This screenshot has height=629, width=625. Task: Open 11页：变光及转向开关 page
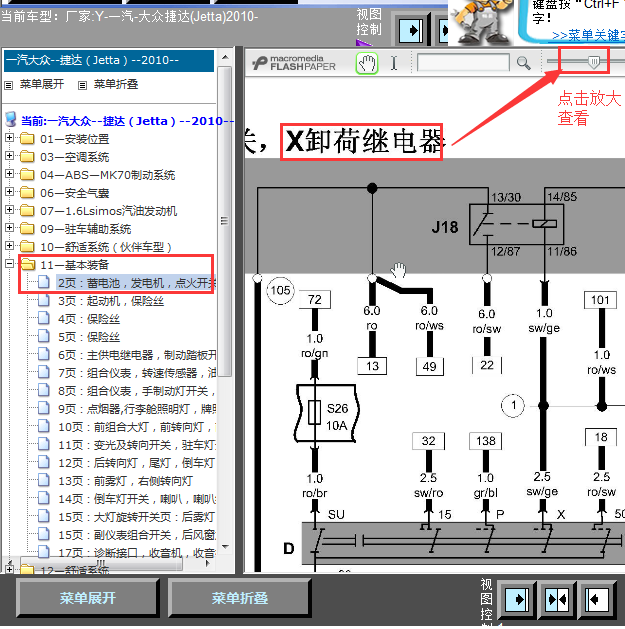(x=137, y=445)
